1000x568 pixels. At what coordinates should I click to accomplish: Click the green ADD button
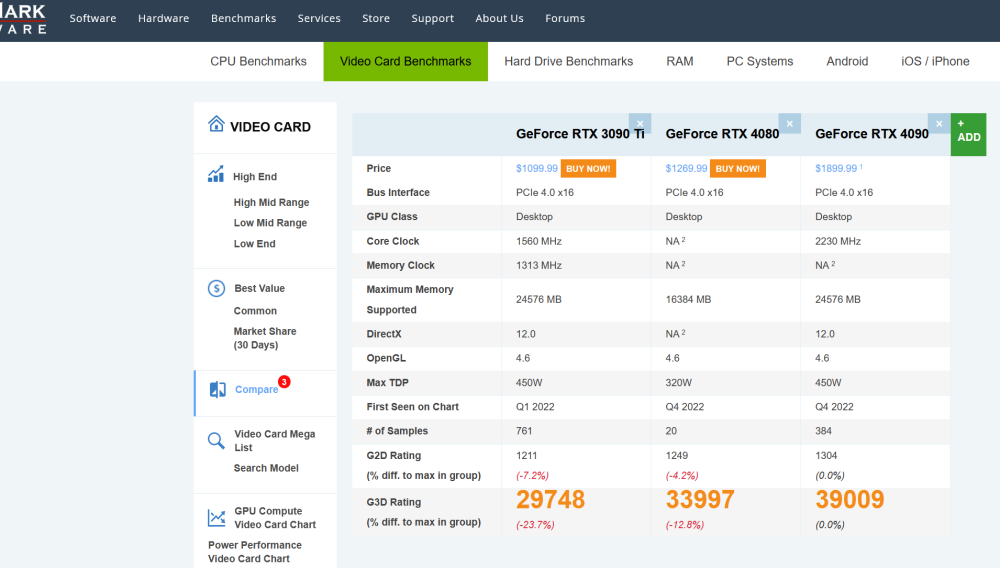(968, 132)
